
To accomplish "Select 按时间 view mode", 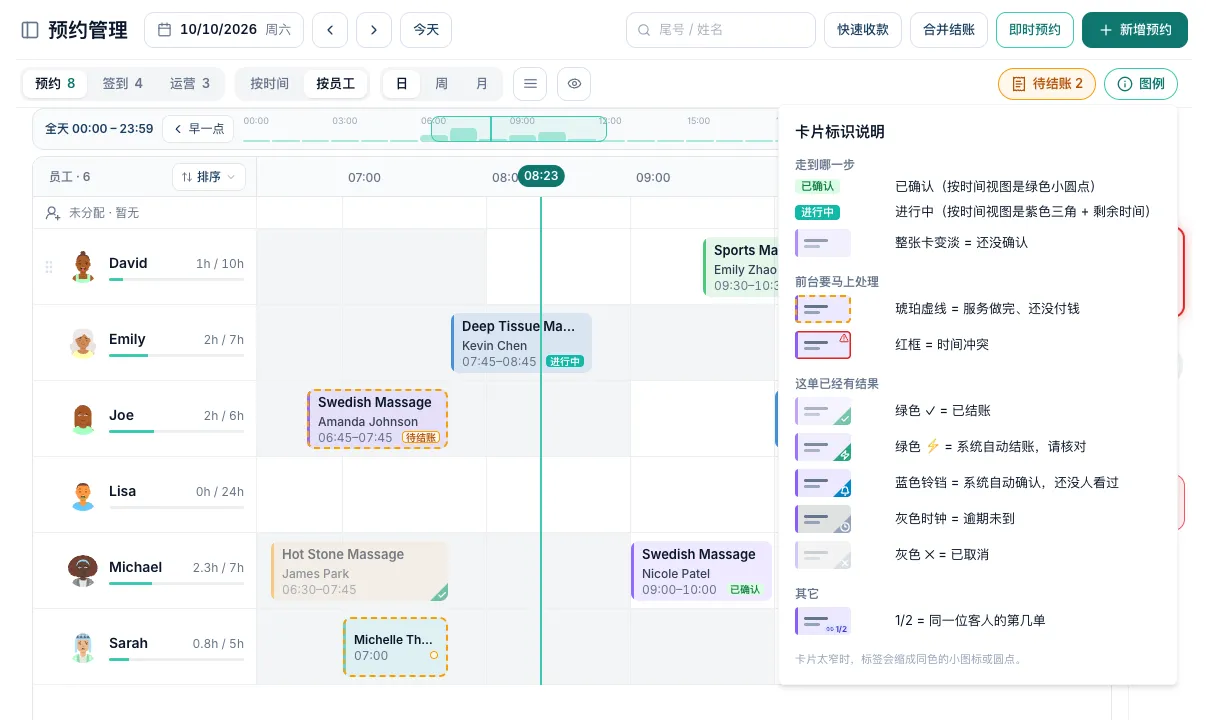I will pyautogui.click(x=270, y=84).
